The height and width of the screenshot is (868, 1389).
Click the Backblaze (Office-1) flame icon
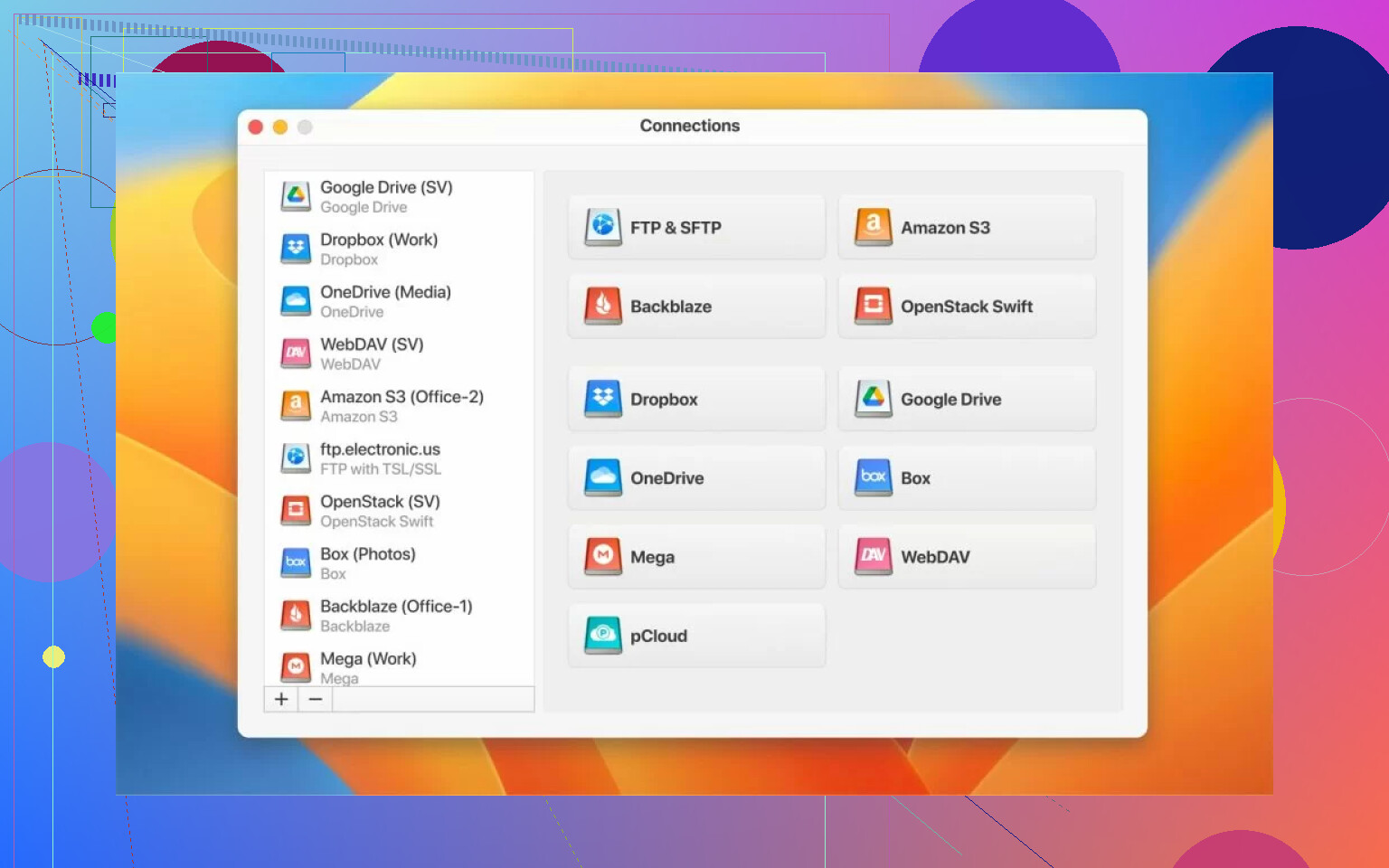pos(295,616)
